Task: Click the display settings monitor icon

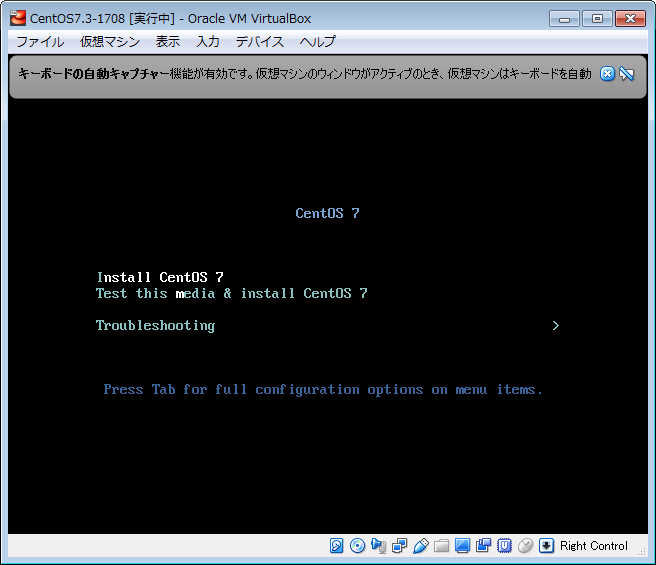Action: click(x=463, y=546)
